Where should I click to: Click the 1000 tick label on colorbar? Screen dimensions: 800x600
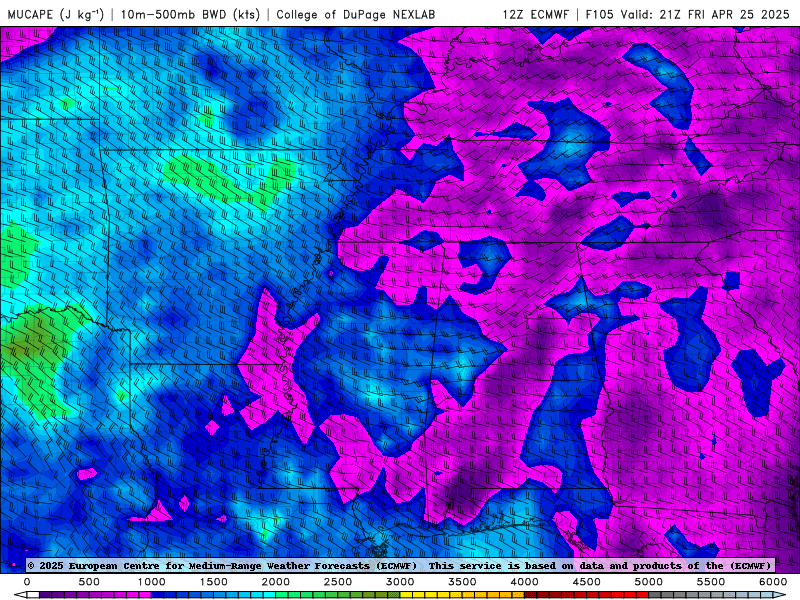pyautogui.click(x=151, y=582)
